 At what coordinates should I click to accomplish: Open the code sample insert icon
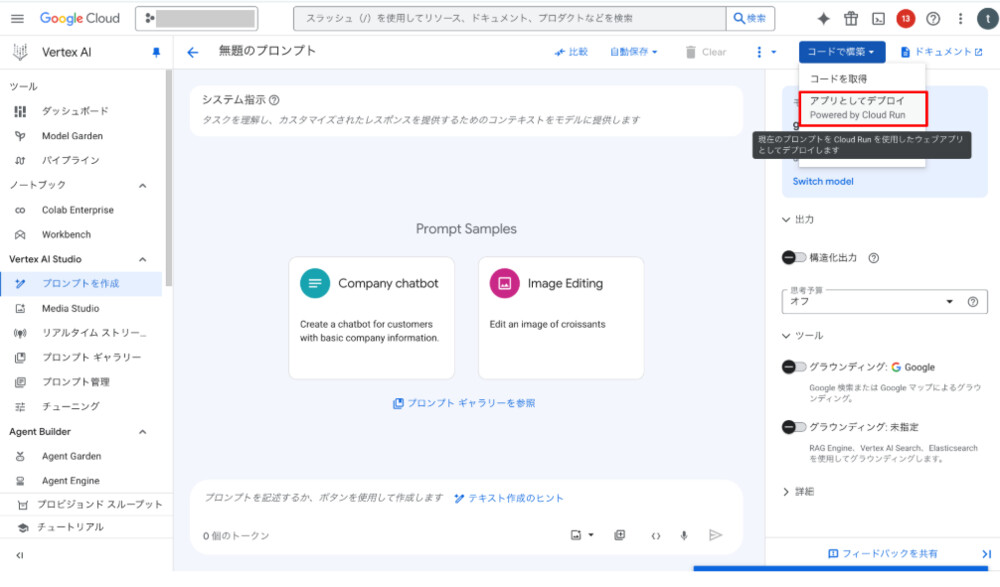pyautogui.click(x=655, y=535)
